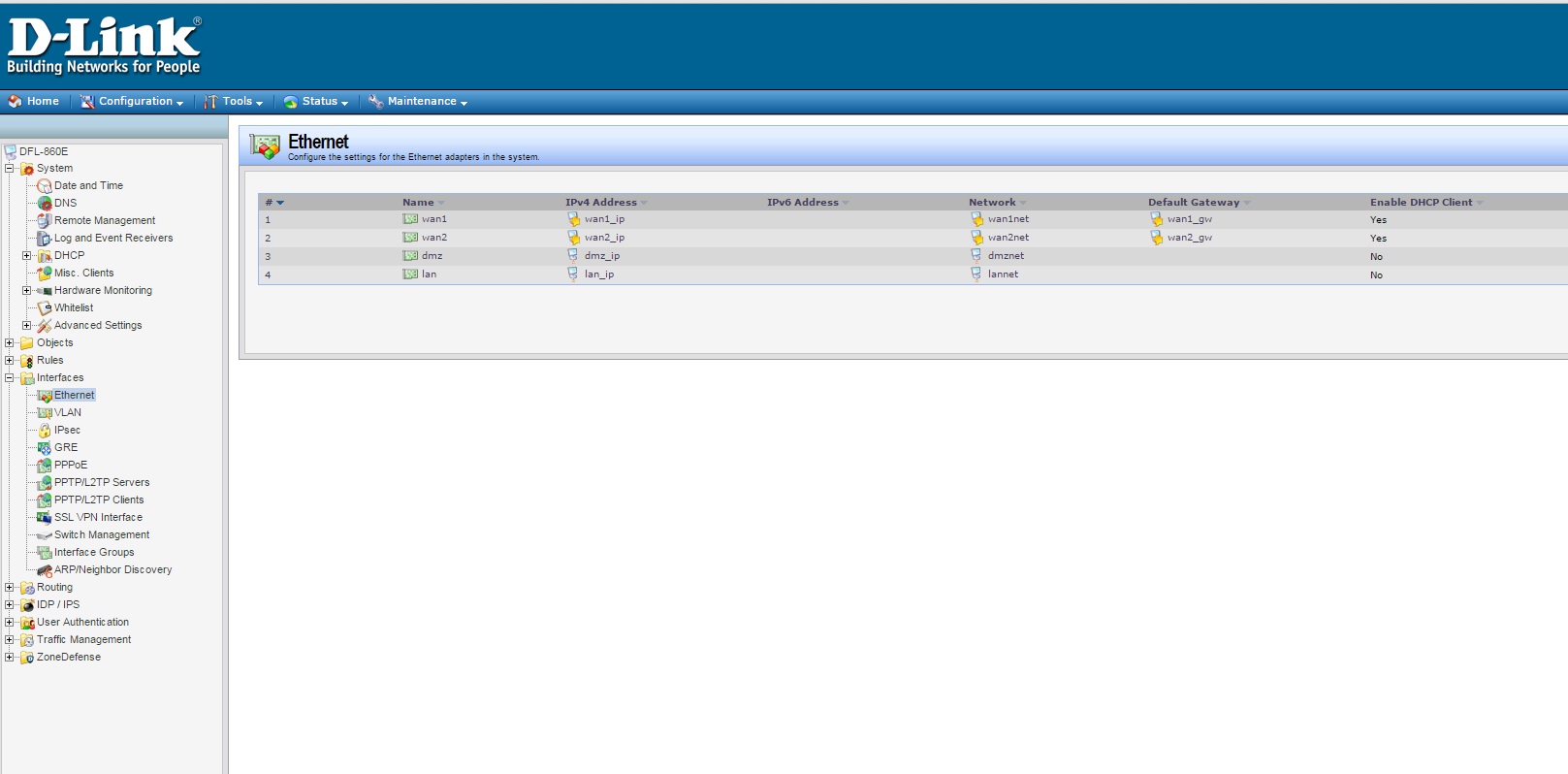Click the Whitelist icon in sidebar

[45, 307]
